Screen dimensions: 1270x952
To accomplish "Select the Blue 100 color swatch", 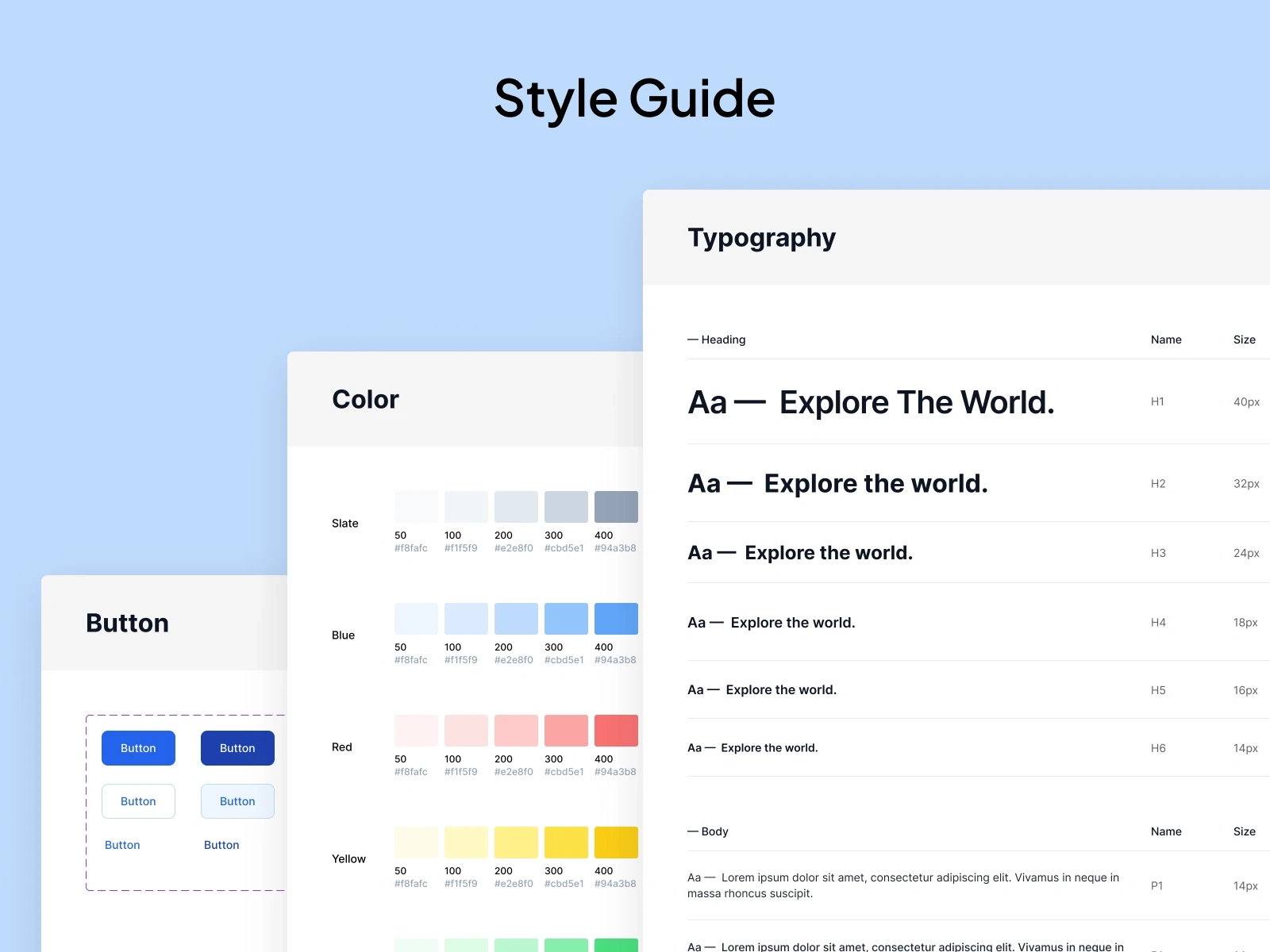I will point(465,618).
